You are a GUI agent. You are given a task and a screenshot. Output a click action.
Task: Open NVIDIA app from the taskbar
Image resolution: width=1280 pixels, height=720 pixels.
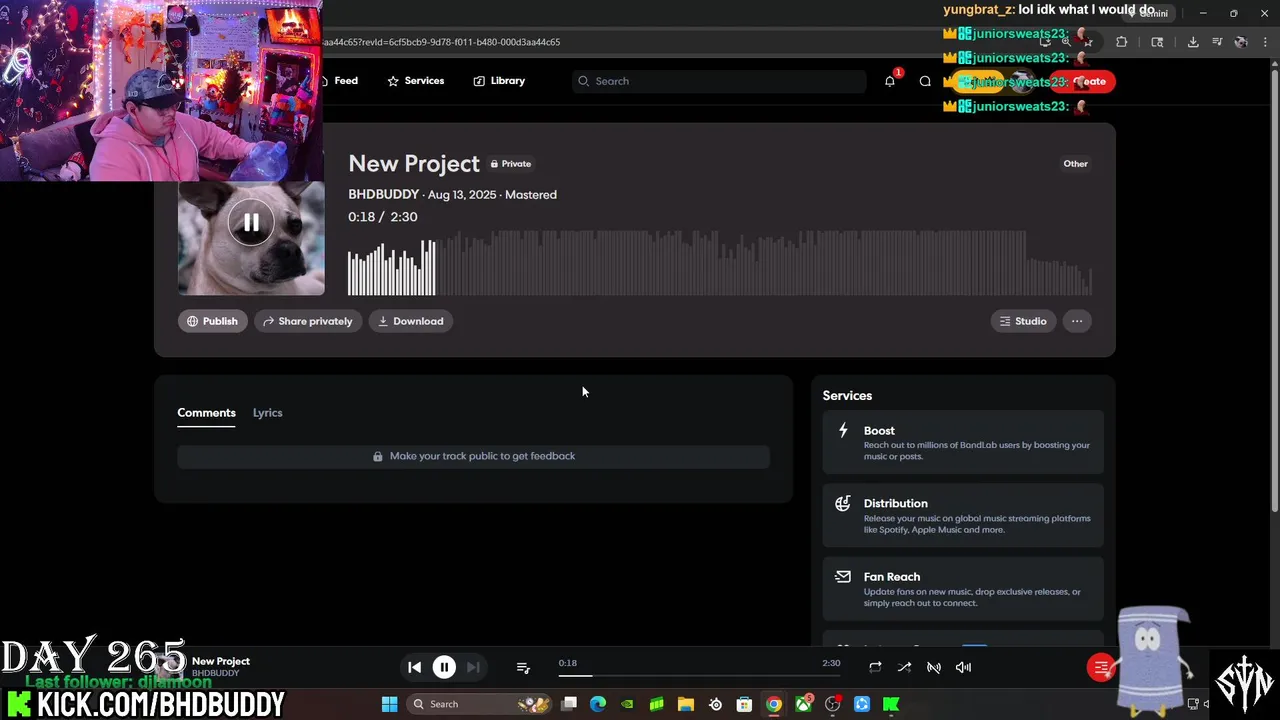tap(627, 704)
